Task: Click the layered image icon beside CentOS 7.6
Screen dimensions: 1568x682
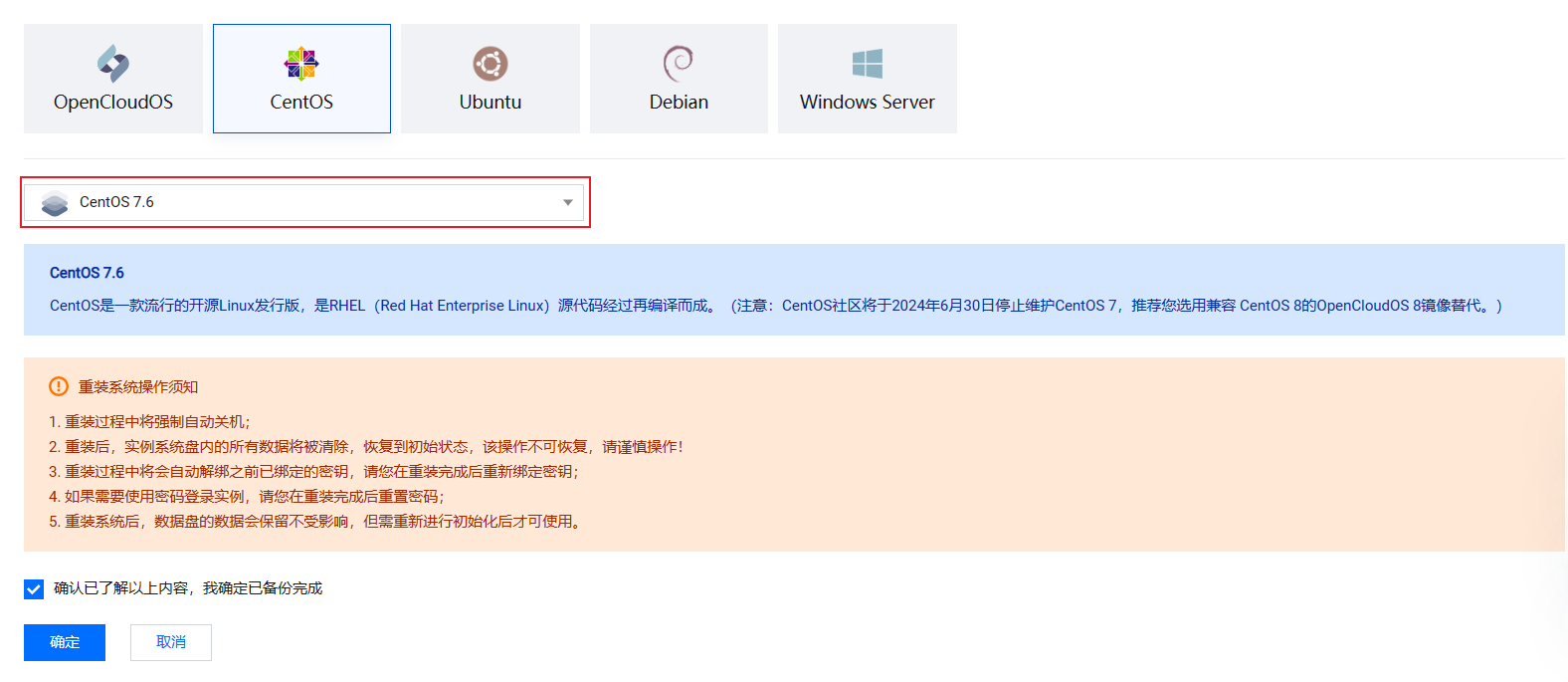Action: (x=55, y=203)
